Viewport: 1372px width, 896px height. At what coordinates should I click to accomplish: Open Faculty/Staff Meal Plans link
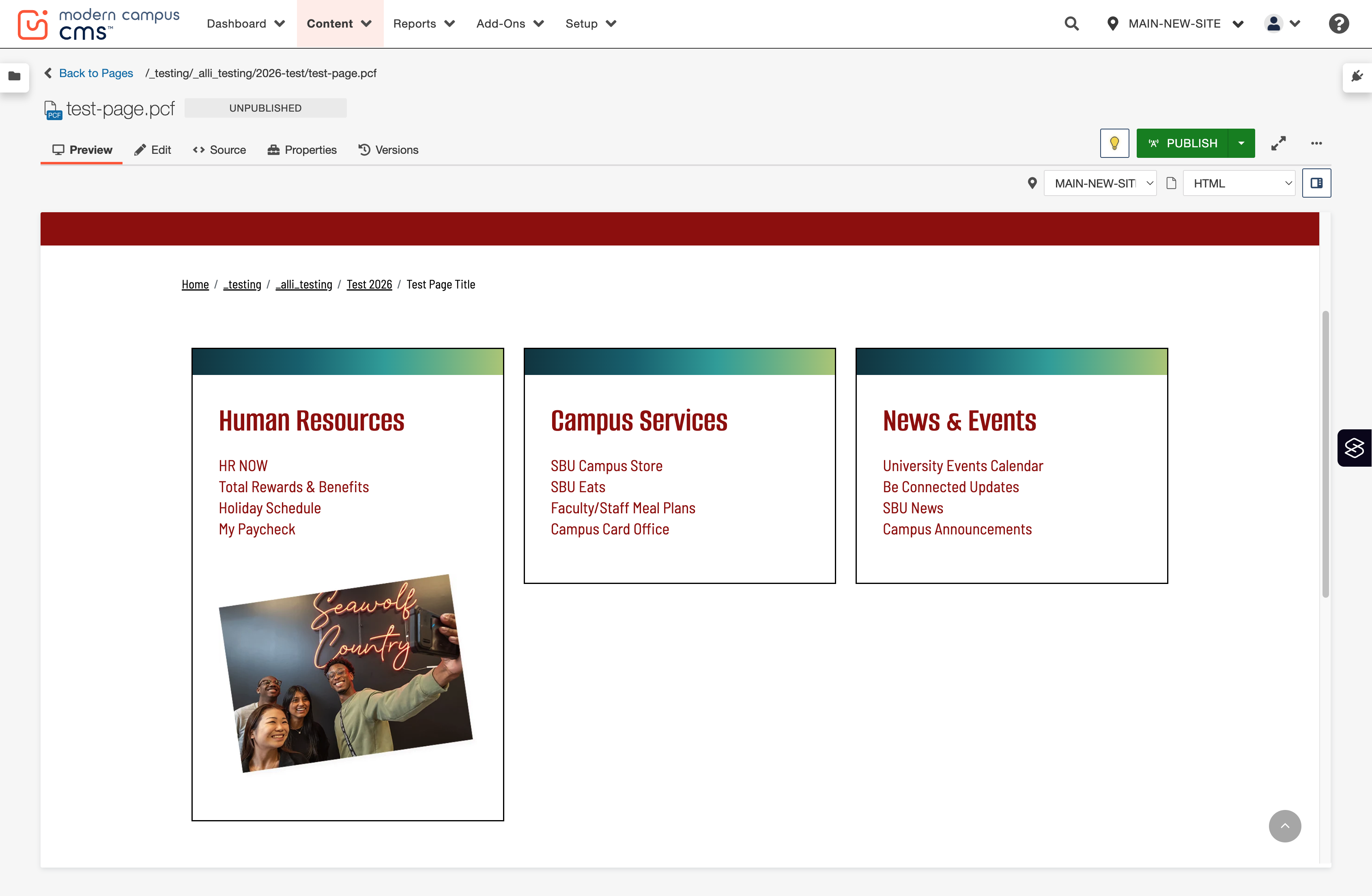point(623,508)
